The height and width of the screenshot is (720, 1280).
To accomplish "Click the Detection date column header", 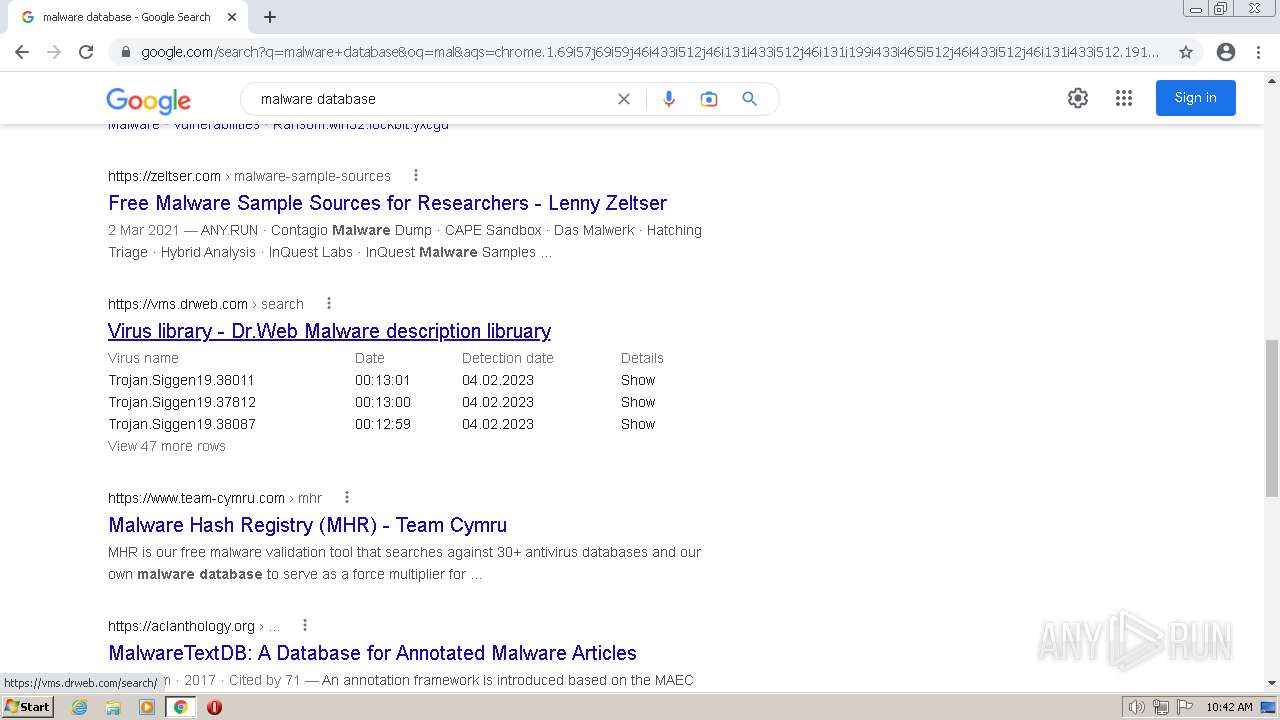I will (508, 358).
